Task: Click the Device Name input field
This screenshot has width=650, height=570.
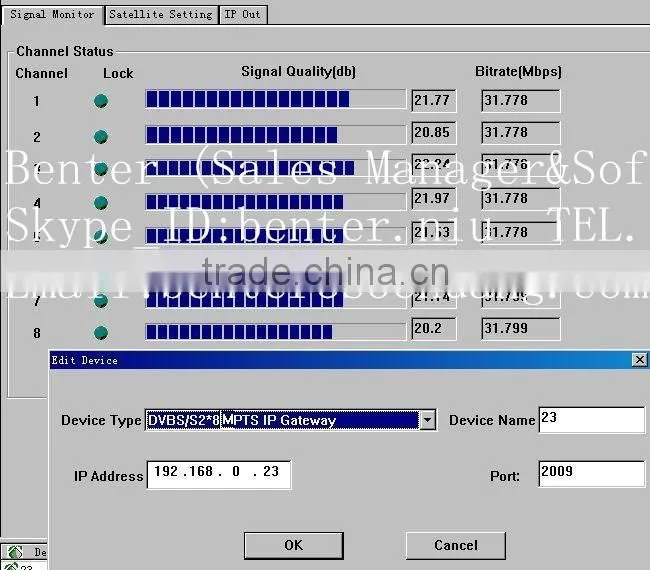Action: point(592,420)
